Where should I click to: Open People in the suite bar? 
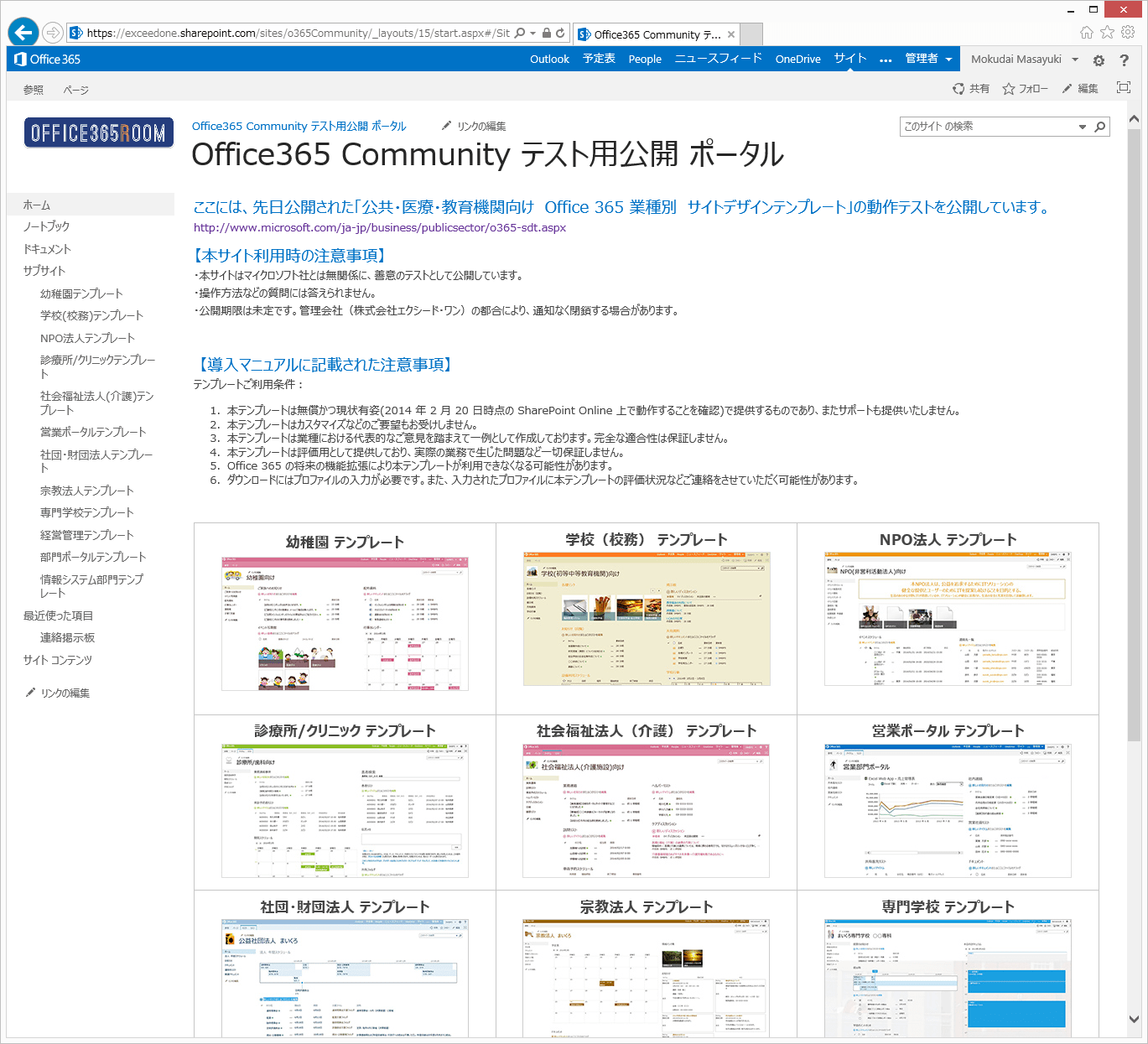pyautogui.click(x=645, y=60)
